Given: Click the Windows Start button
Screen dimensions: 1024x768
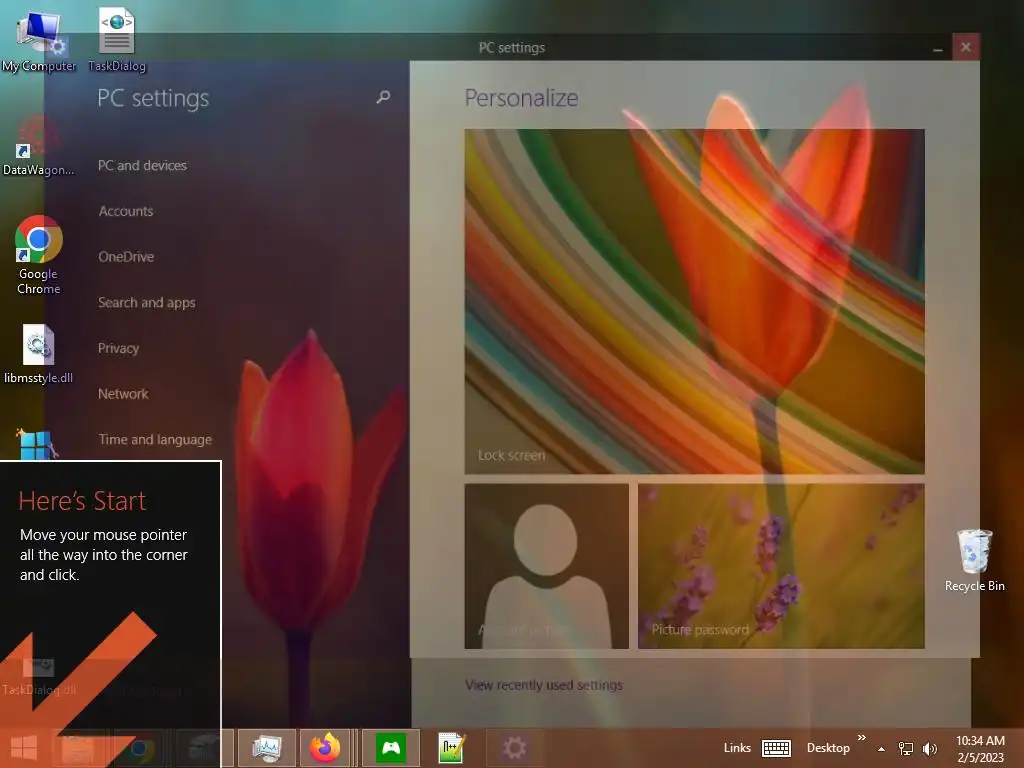Looking at the screenshot, I should [24, 748].
